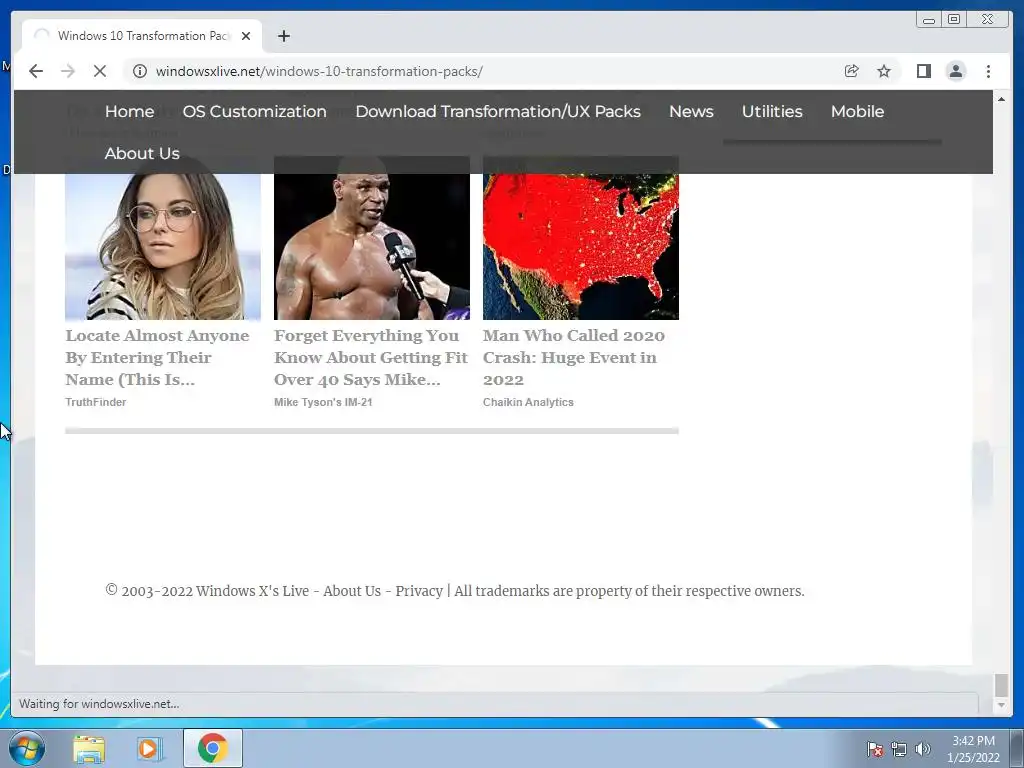Open 'Forget Everything You Know About Getting Fit' link

tap(371, 357)
